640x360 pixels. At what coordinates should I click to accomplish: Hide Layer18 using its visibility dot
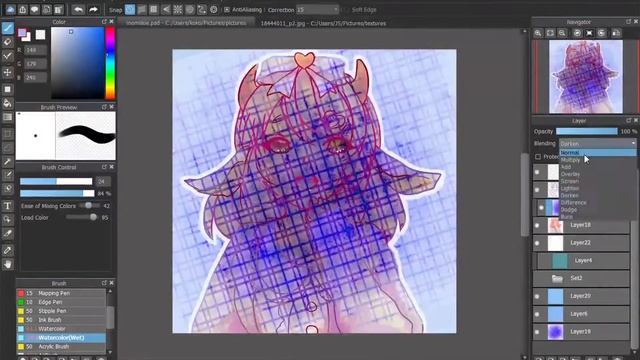point(537,225)
